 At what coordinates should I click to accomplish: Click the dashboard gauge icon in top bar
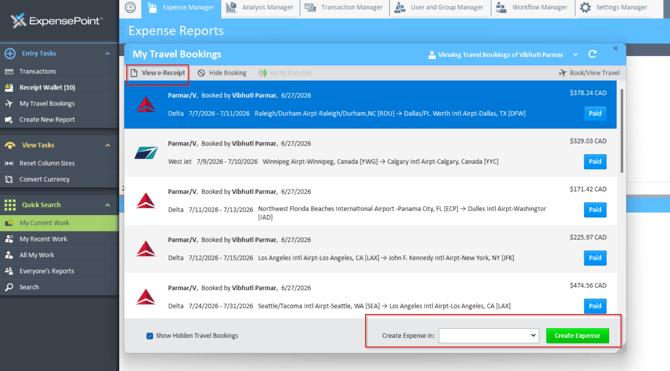click(x=130, y=7)
